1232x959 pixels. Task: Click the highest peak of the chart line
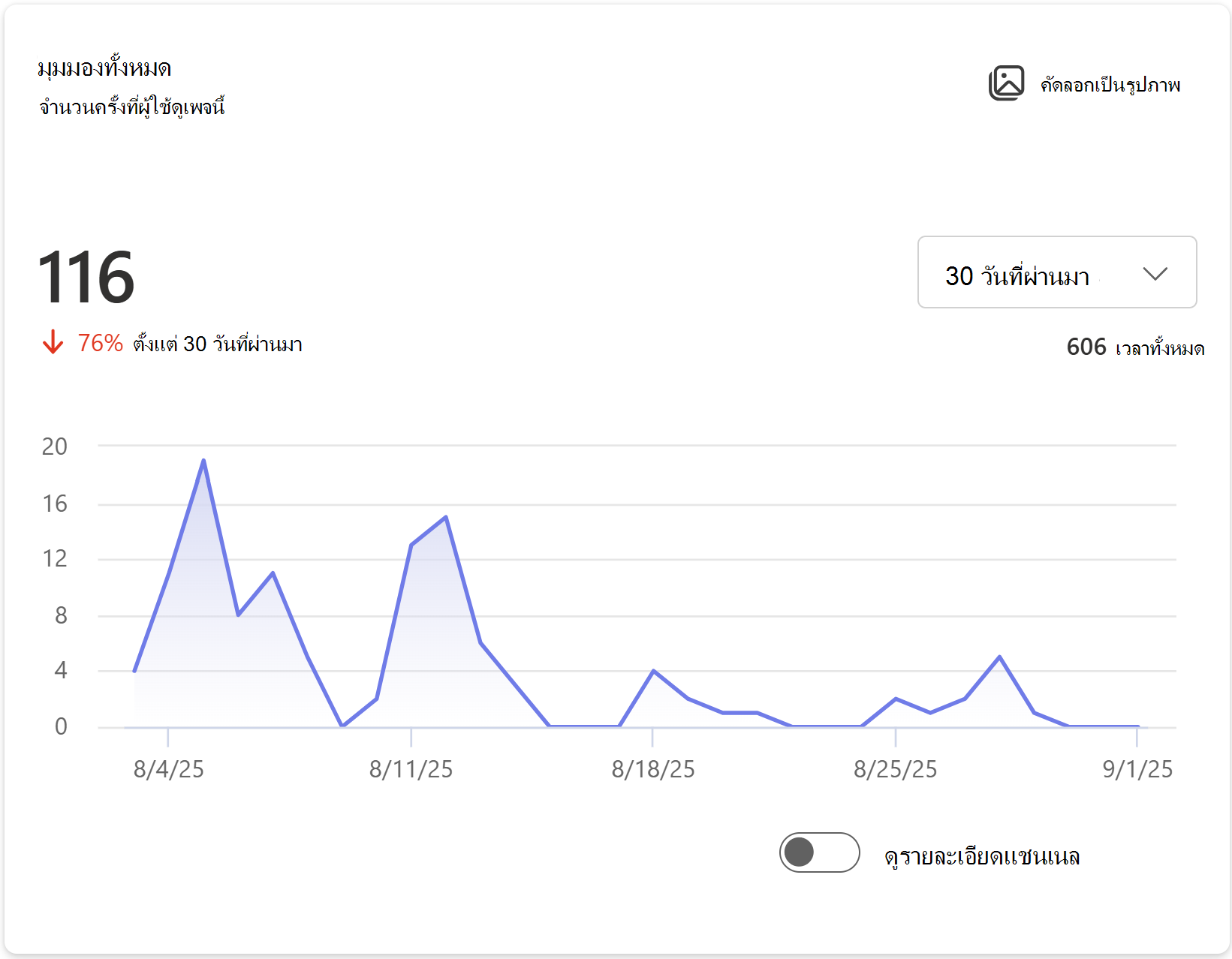tap(203, 460)
